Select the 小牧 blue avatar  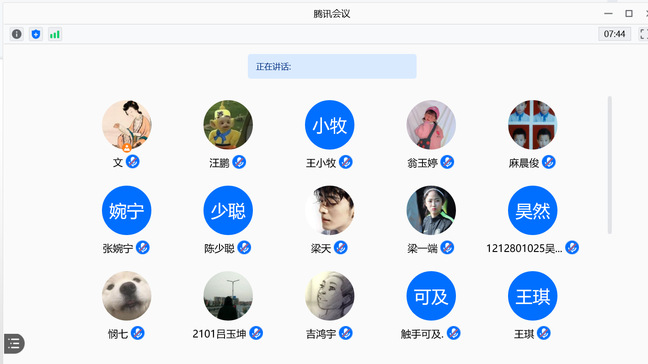[329, 125]
